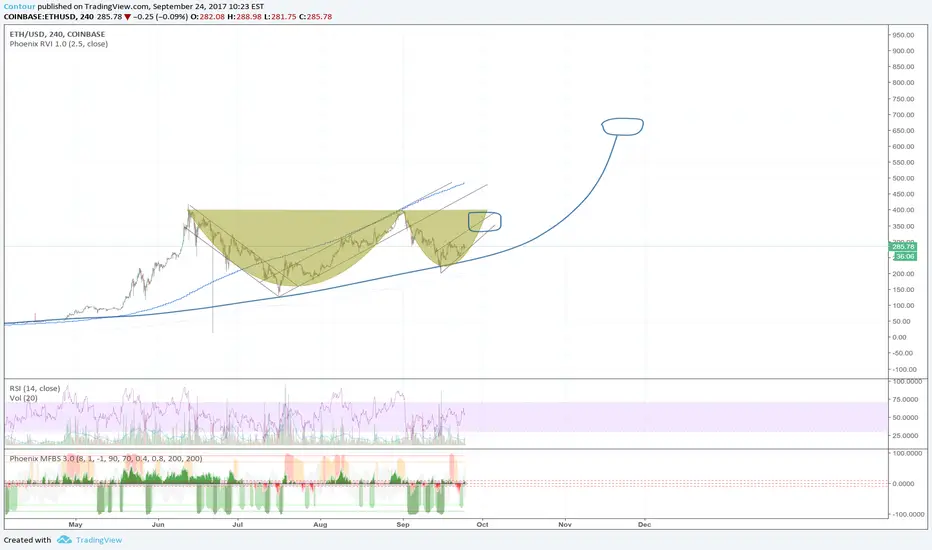
Task: Click the red down-arrow price change indicator
Action: 127,17
